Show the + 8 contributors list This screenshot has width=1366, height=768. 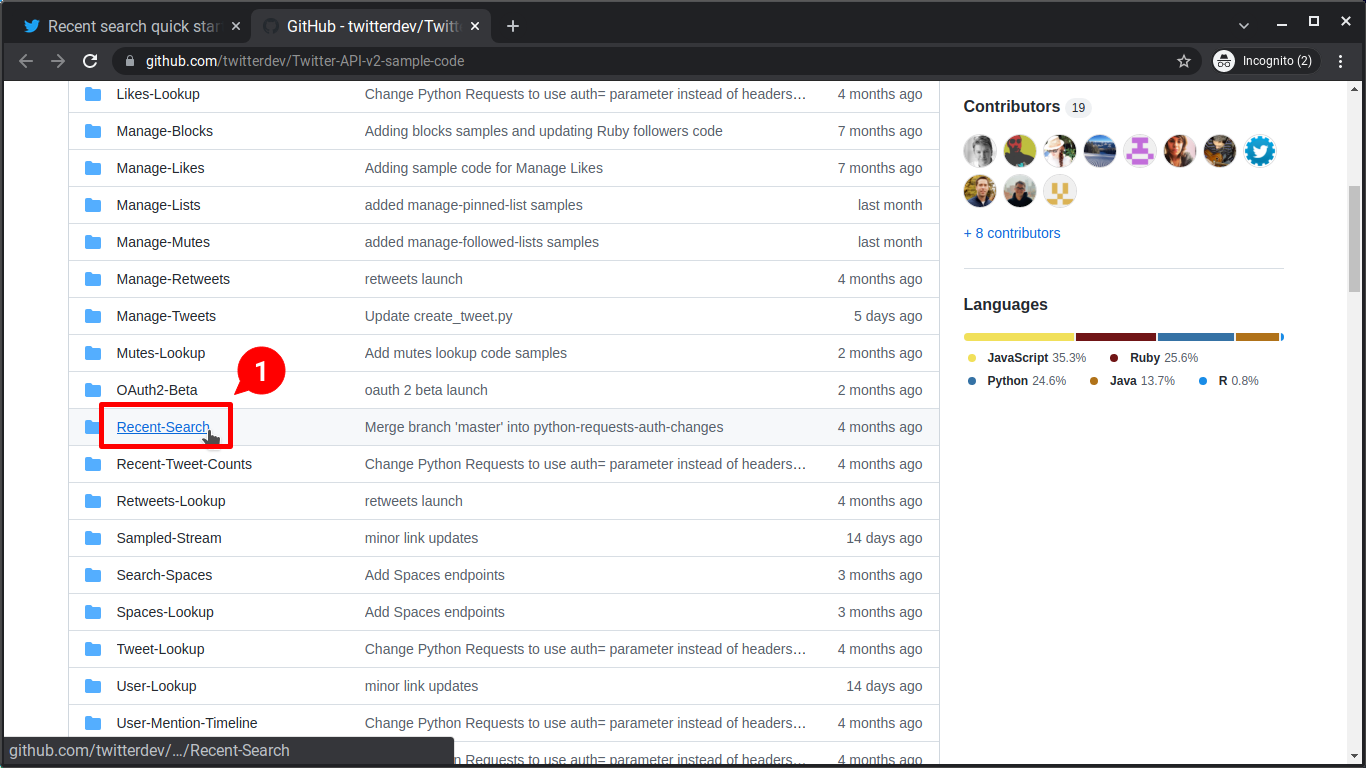point(1012,233)
